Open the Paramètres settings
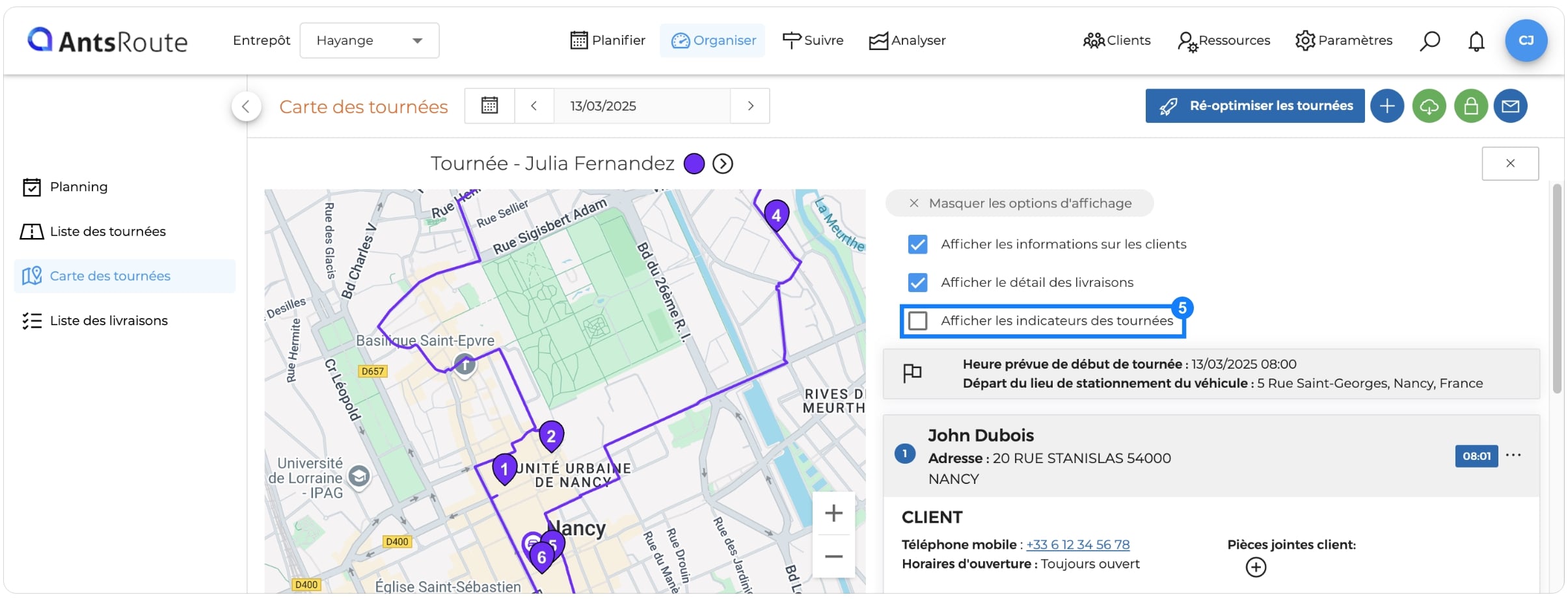The width and height of the screenshot is (1568, 599). pos(1344,40)
